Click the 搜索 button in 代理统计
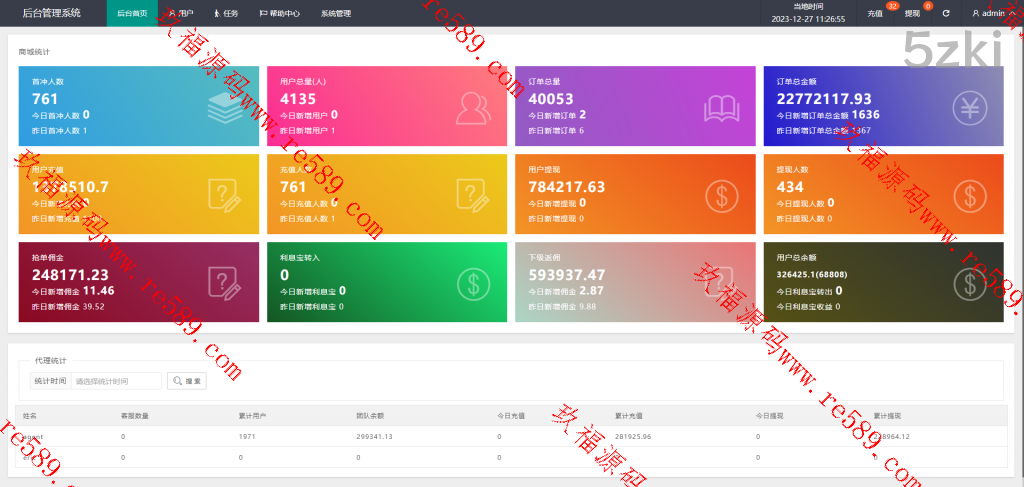Viewport: 1024px width, 487px height. click(x=187, y=381)
